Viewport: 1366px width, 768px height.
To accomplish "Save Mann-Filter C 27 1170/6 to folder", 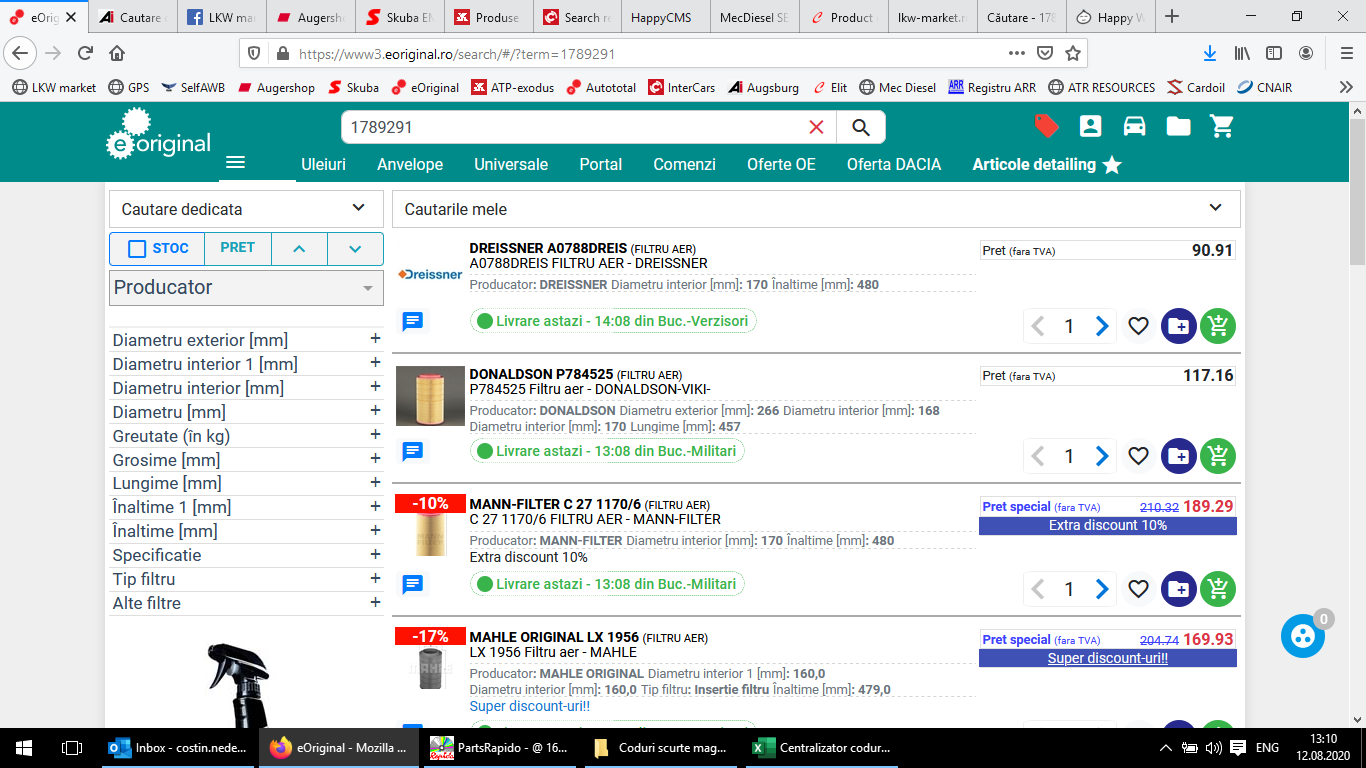I will click(x=1178, y=589).
